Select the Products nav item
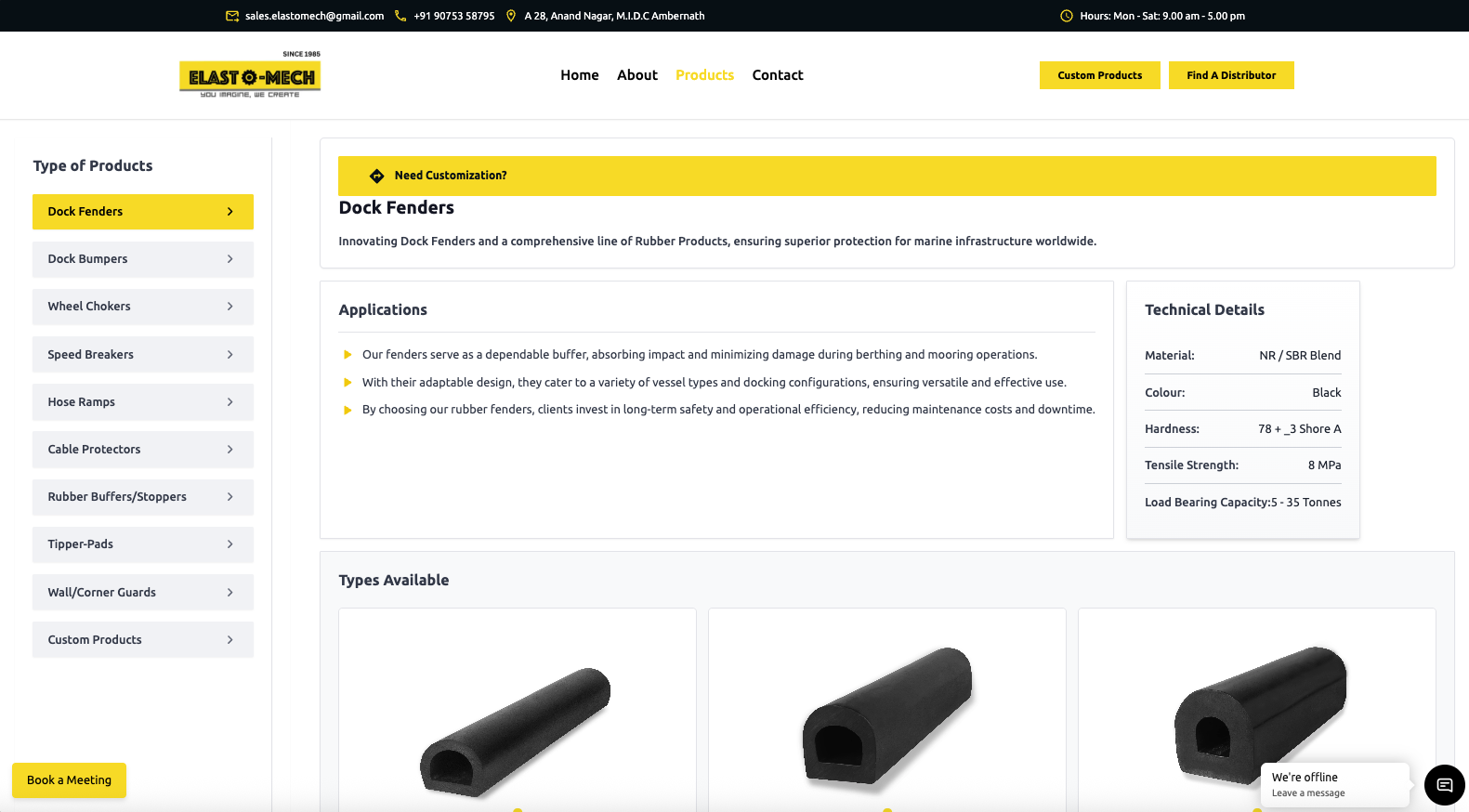Viewport: 1469px width, 812px height. point(704,75)
